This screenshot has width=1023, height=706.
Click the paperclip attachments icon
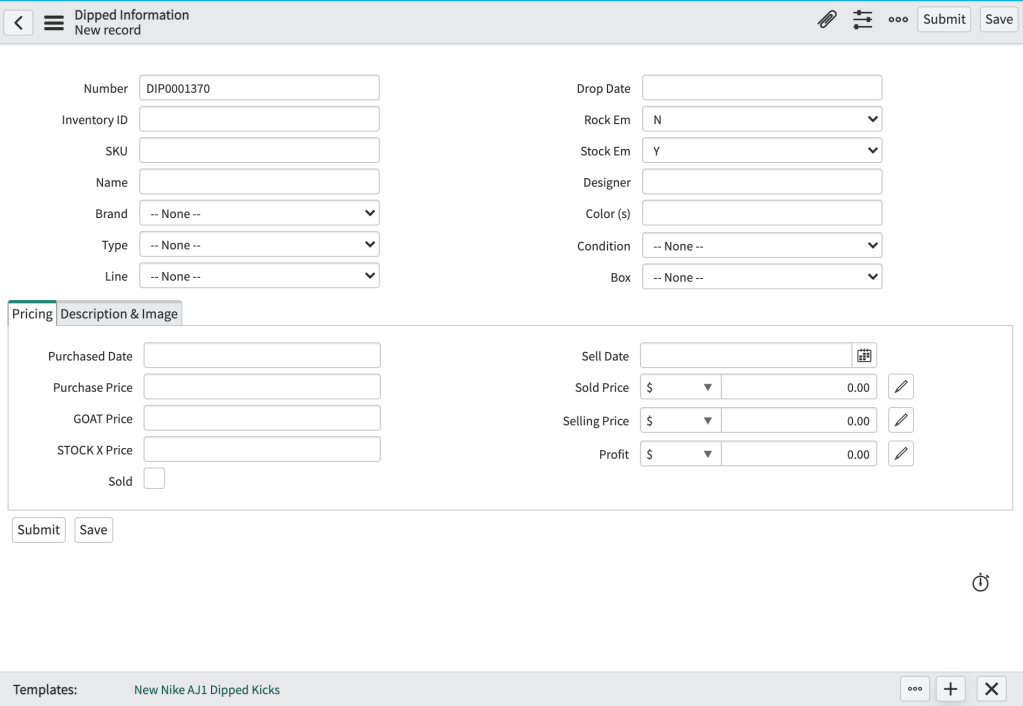pyautogui.click(x=827, y=20)
